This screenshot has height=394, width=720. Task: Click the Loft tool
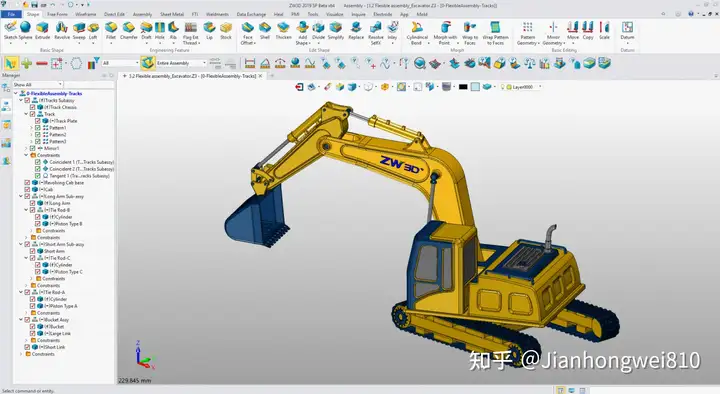(93, 30)
